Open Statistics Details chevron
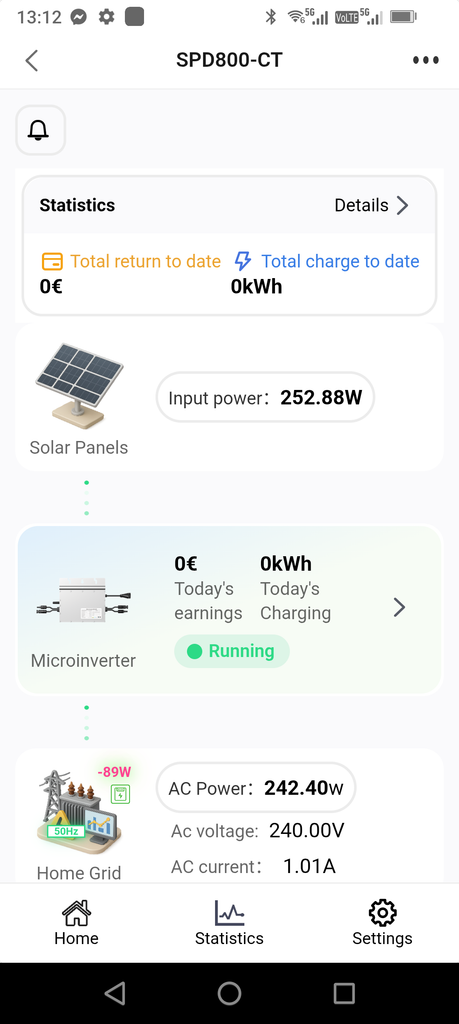 403,206
